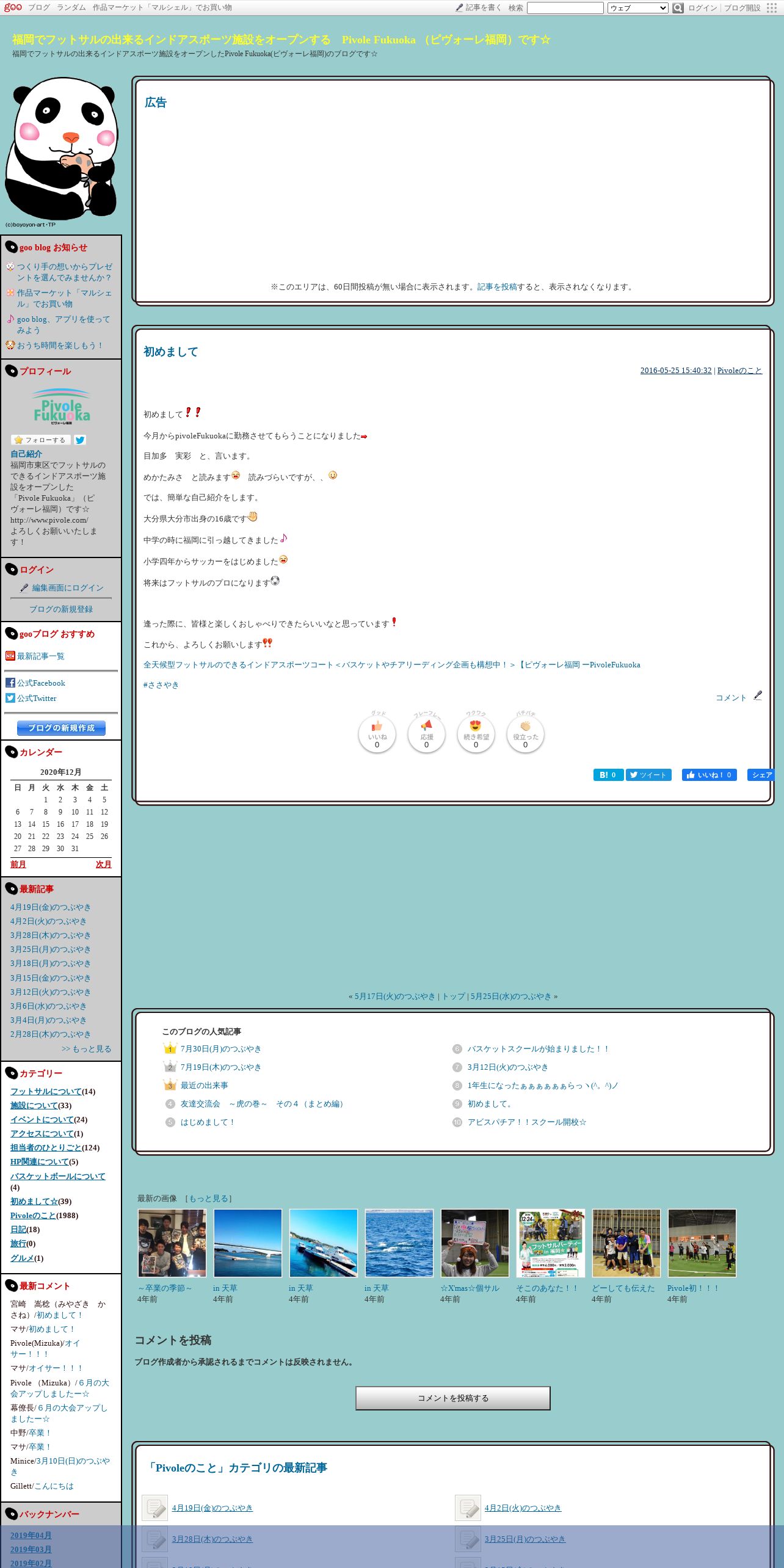The width and height of the screenshot is (784, 1568).
Task: Open 編集画面にログイン link
Action: (x=68, y=588)
